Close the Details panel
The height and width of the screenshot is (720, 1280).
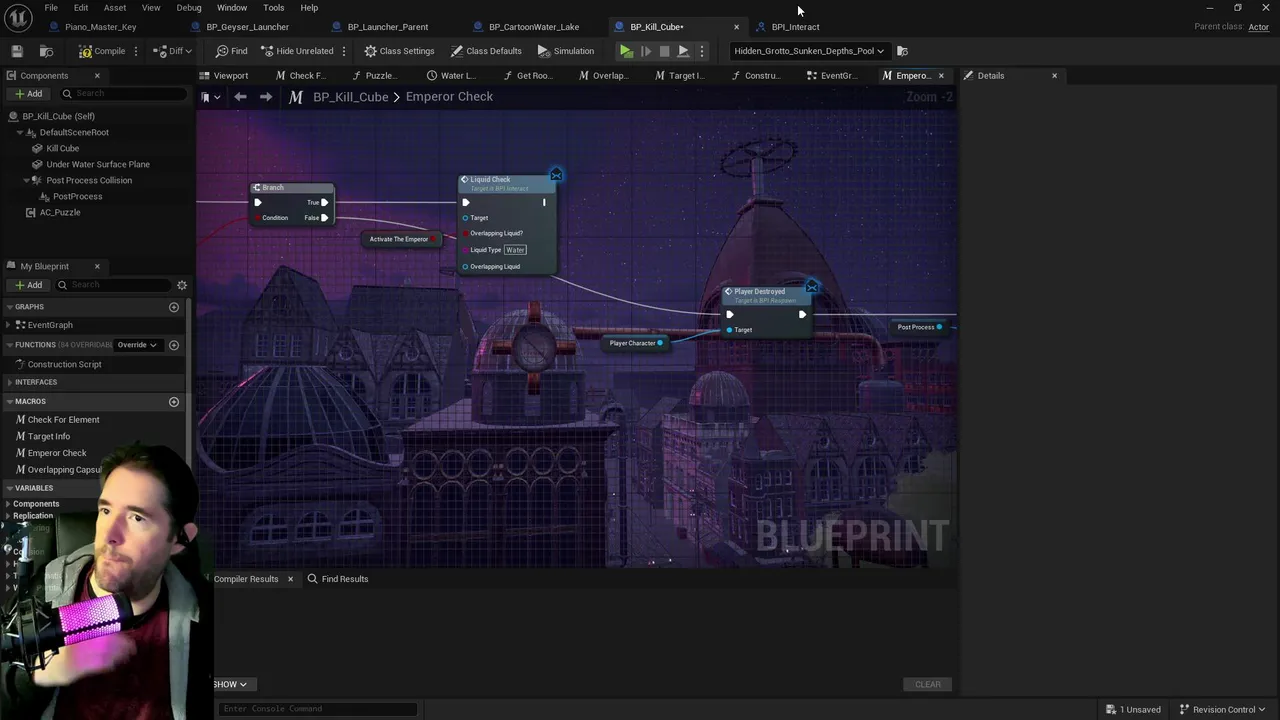(1054, 76)
